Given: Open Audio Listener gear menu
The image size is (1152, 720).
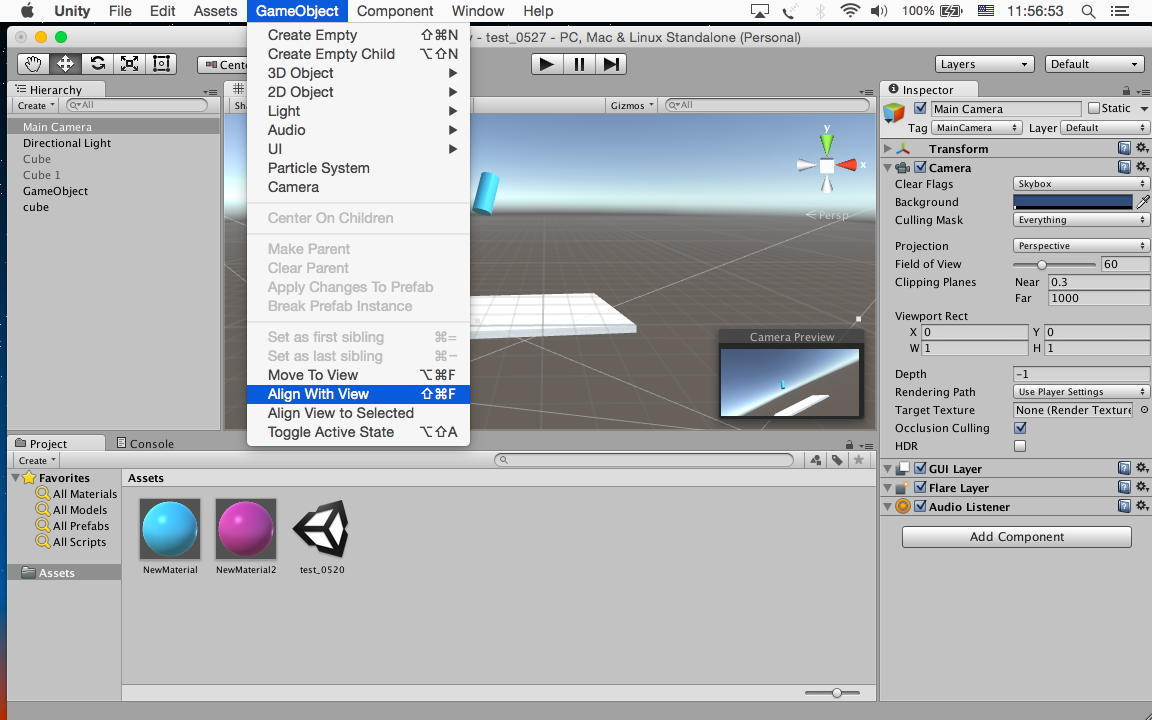Looking at the screenshot, I should coord(1142,506).
